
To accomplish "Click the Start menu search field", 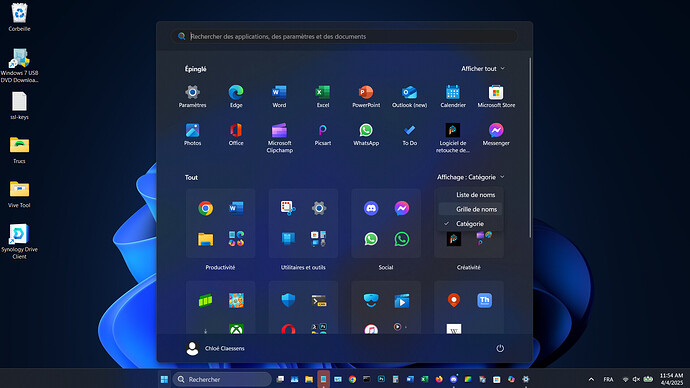I will [x=344, y=36].
